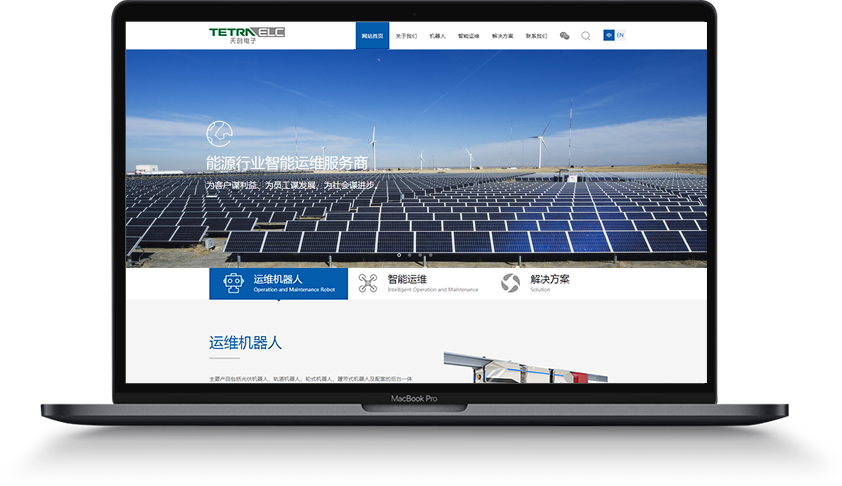The height and width of the screenshot is (486, 842).
Task: Click the drone icon for 智能运维
Action: pos(368,284)
